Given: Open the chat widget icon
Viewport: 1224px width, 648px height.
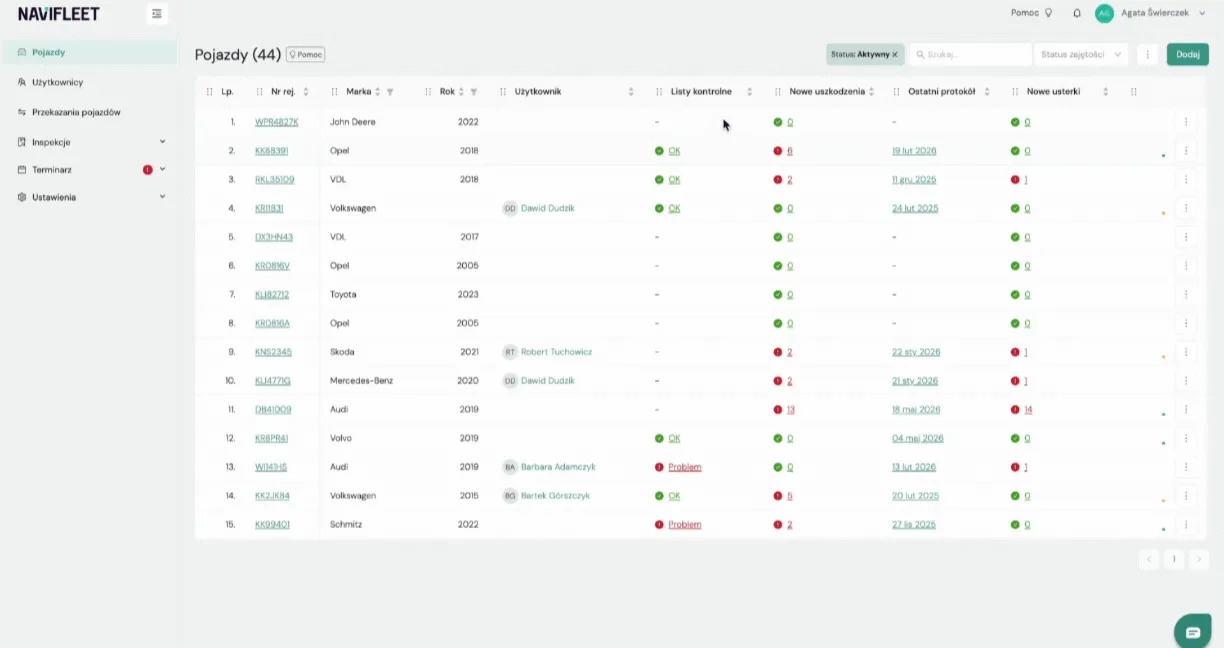Looking at the screenshot, I should [1193, 632].
